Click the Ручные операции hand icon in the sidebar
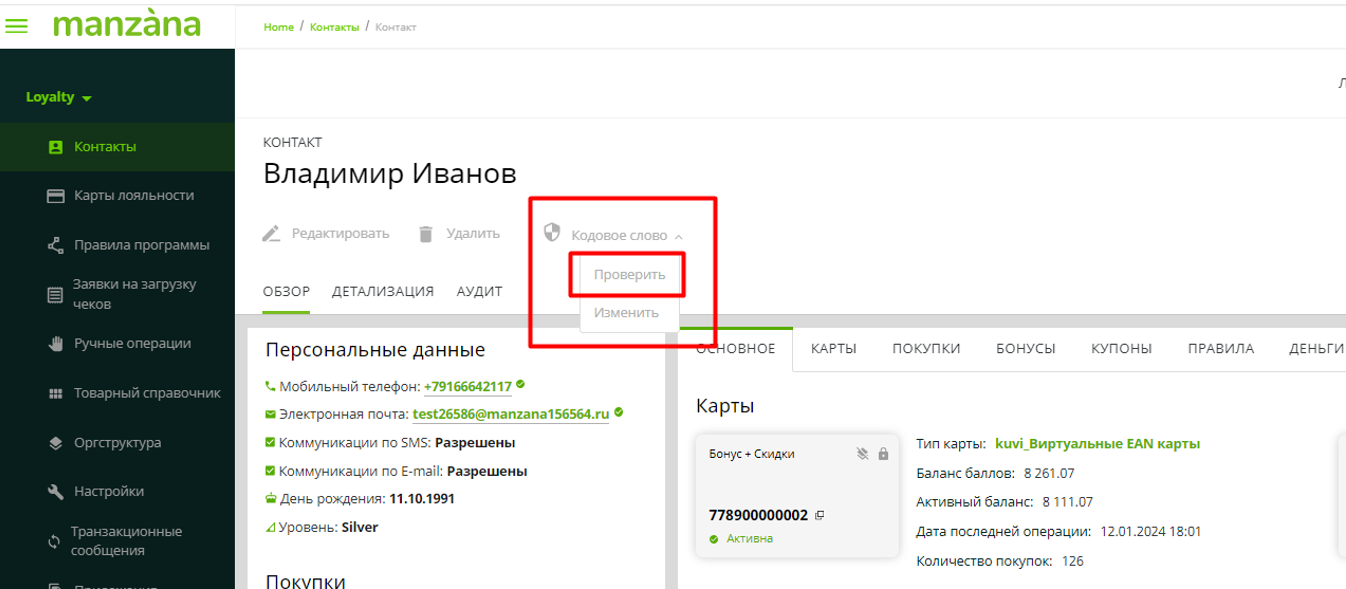Screen dimensions: 1346x589 pos(56,344)
